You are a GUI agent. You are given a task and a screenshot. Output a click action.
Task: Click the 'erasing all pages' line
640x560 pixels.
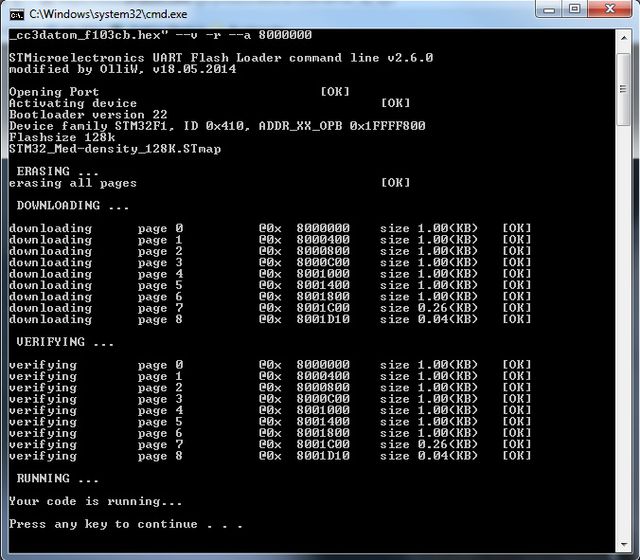[x=72, y=183]
